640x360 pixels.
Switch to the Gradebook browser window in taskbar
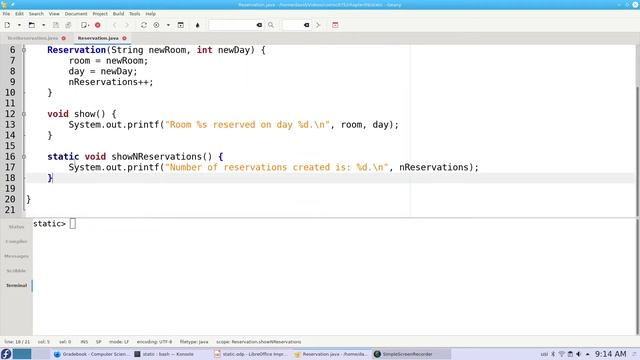(x=91, y=354)
